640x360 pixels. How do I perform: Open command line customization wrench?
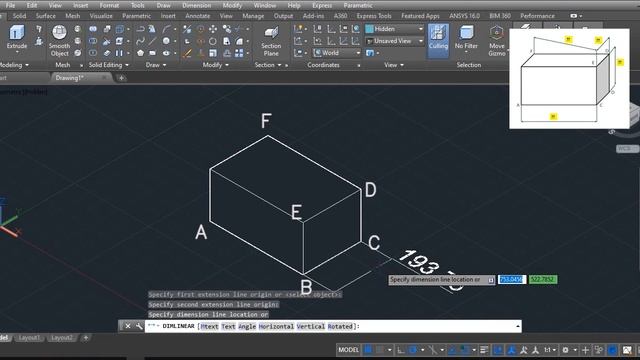[x=139, y=326]
